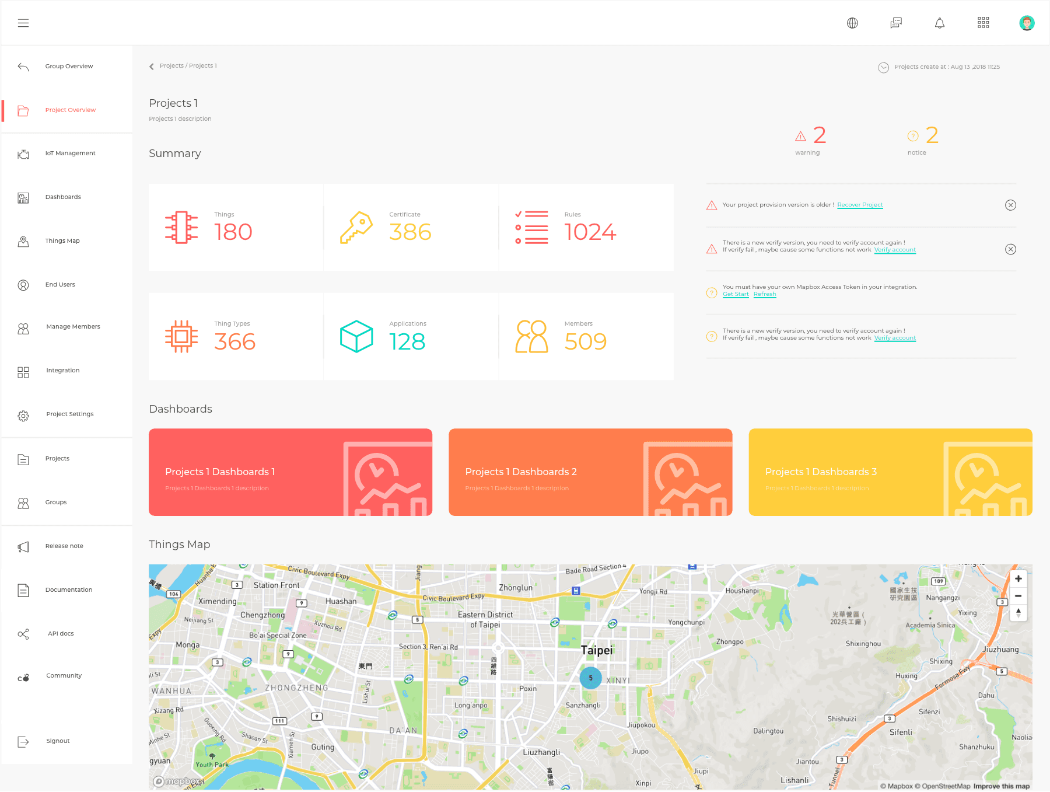Zoom out on the map
The height and width of the screenshot is (792, 1050).
coord(1018,596)
